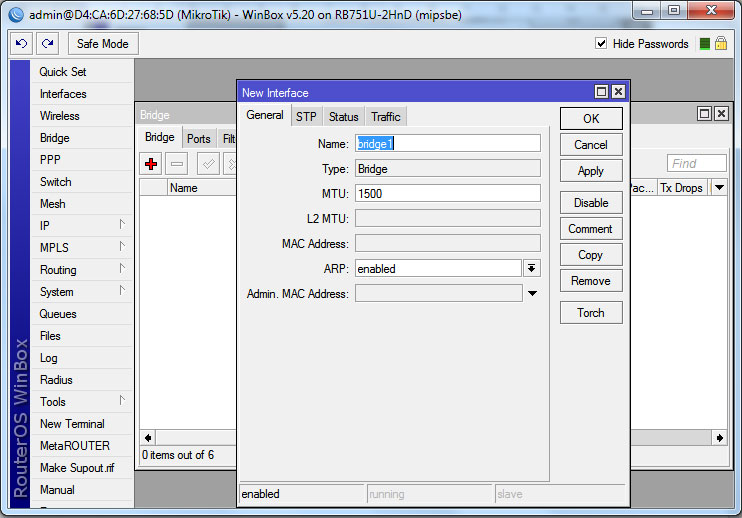Toggle the Safe Mode button

click(102, 44)
